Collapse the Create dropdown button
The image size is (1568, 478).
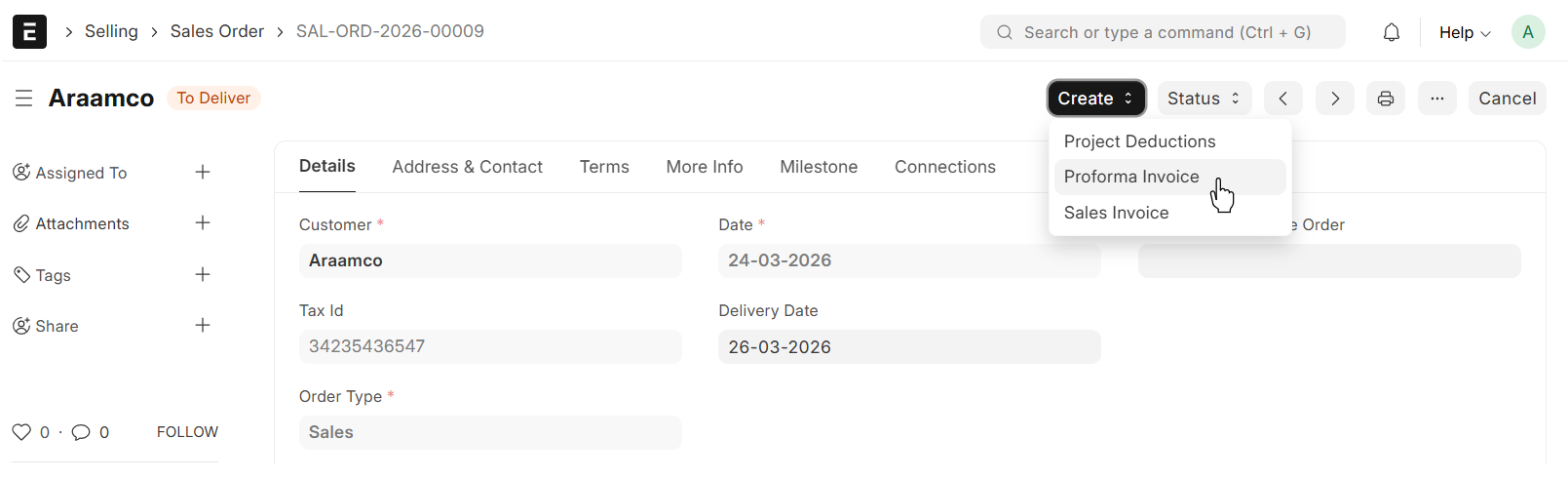pyautogui.click(x=1095, y=99)
